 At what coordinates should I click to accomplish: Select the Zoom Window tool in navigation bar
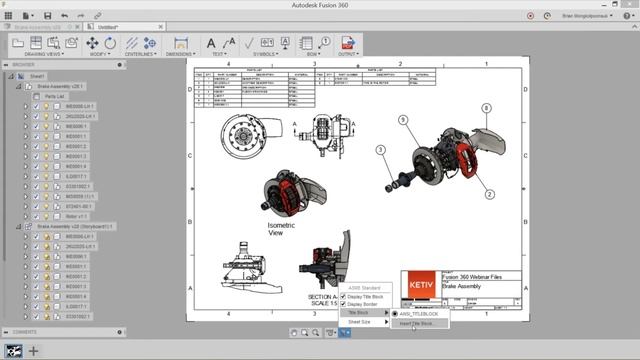pyautogui.click(x=304, y=333)
